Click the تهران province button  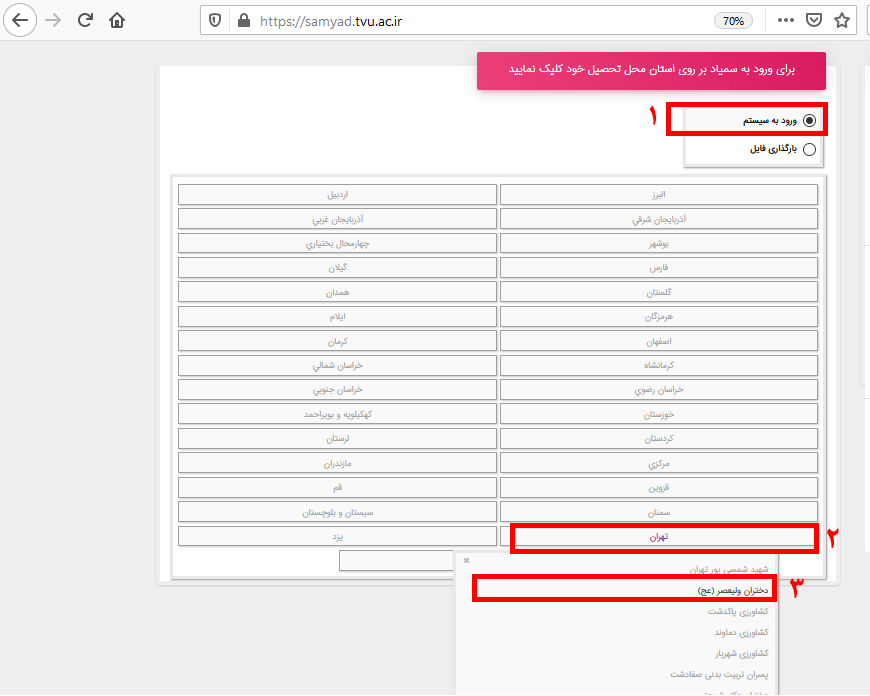pyautogui.click(x=659, y=537)
